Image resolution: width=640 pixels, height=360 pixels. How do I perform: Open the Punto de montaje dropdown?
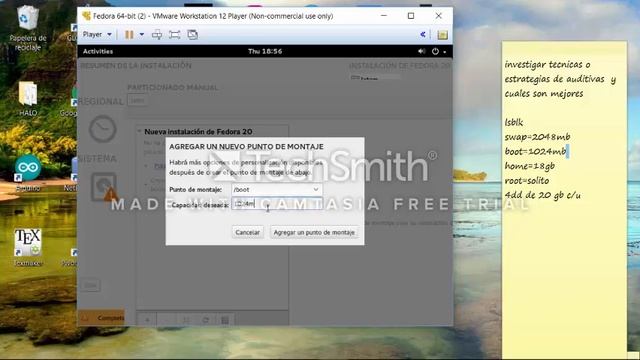click(277, 190)
